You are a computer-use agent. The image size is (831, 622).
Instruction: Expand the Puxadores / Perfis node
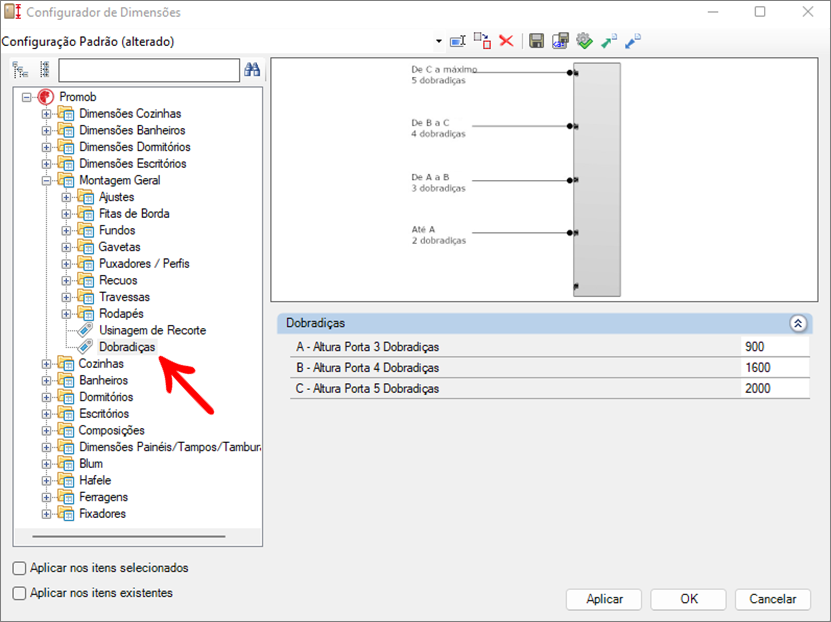[66, 264]
